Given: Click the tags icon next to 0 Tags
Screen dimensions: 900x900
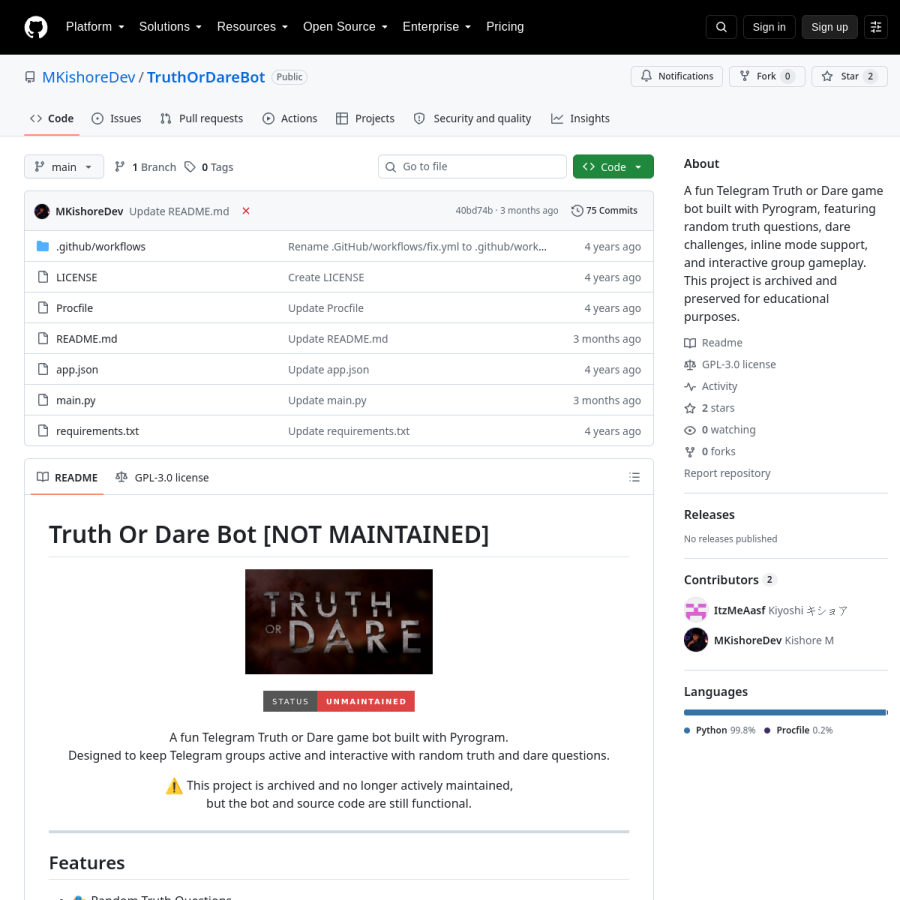Looking at the screenshot, I should coord(189,166).
